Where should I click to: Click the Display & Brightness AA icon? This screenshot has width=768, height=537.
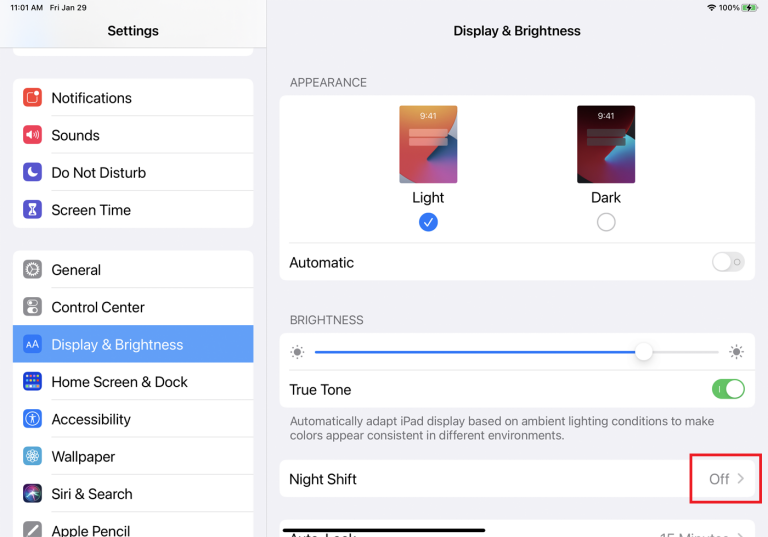[32, 344]
